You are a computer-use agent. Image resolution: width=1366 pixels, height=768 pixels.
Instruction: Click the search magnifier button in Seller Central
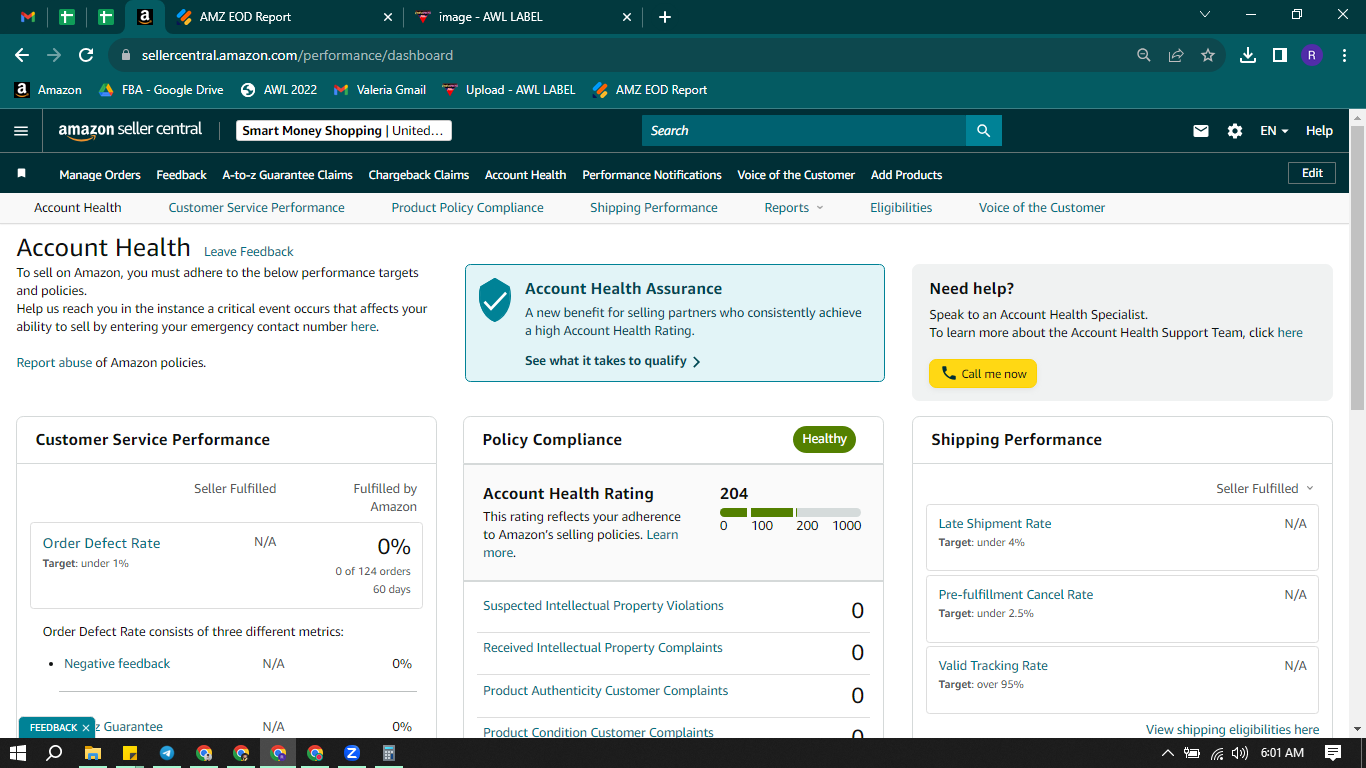(983, 131)
